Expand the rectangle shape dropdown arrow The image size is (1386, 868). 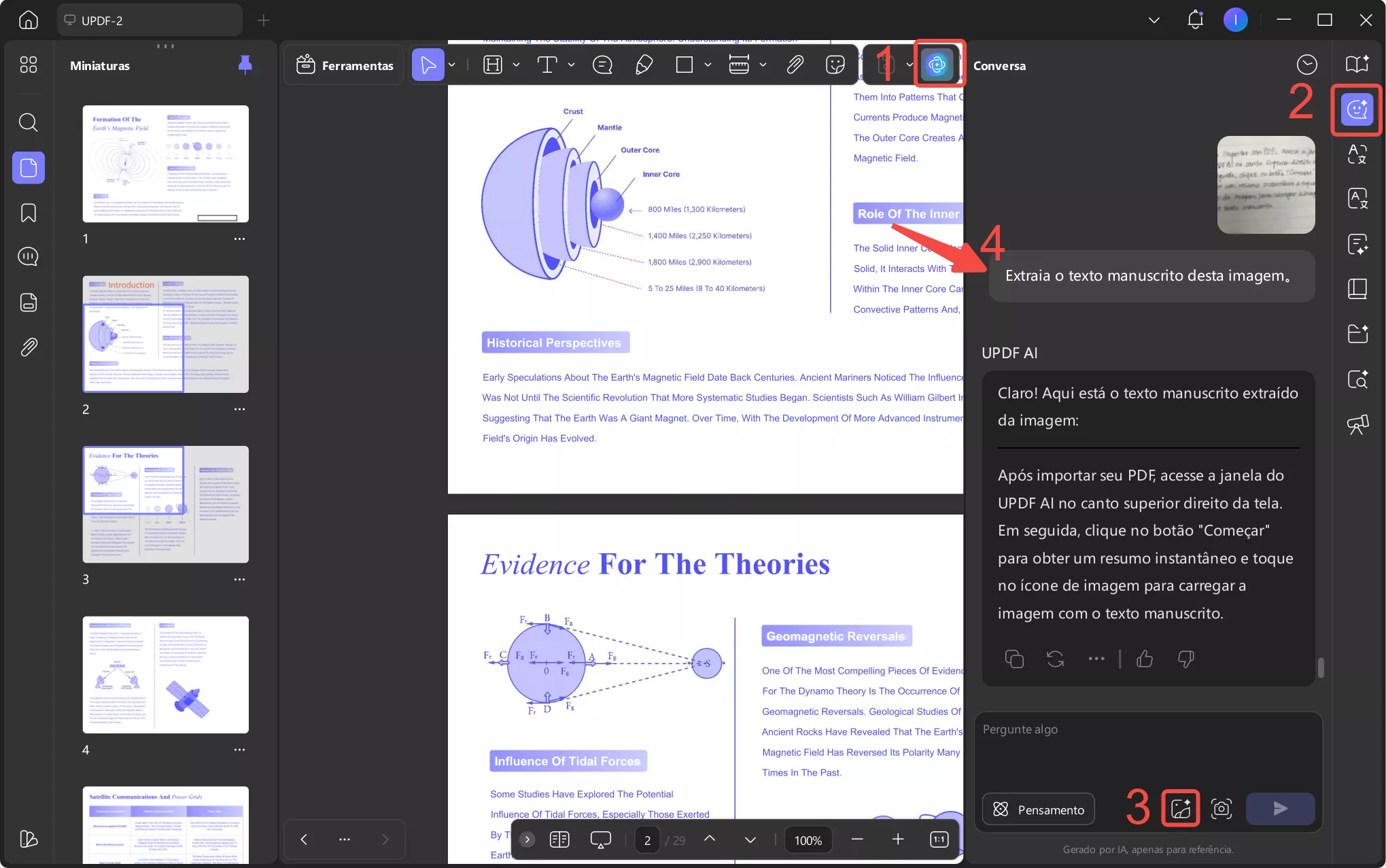708,65
